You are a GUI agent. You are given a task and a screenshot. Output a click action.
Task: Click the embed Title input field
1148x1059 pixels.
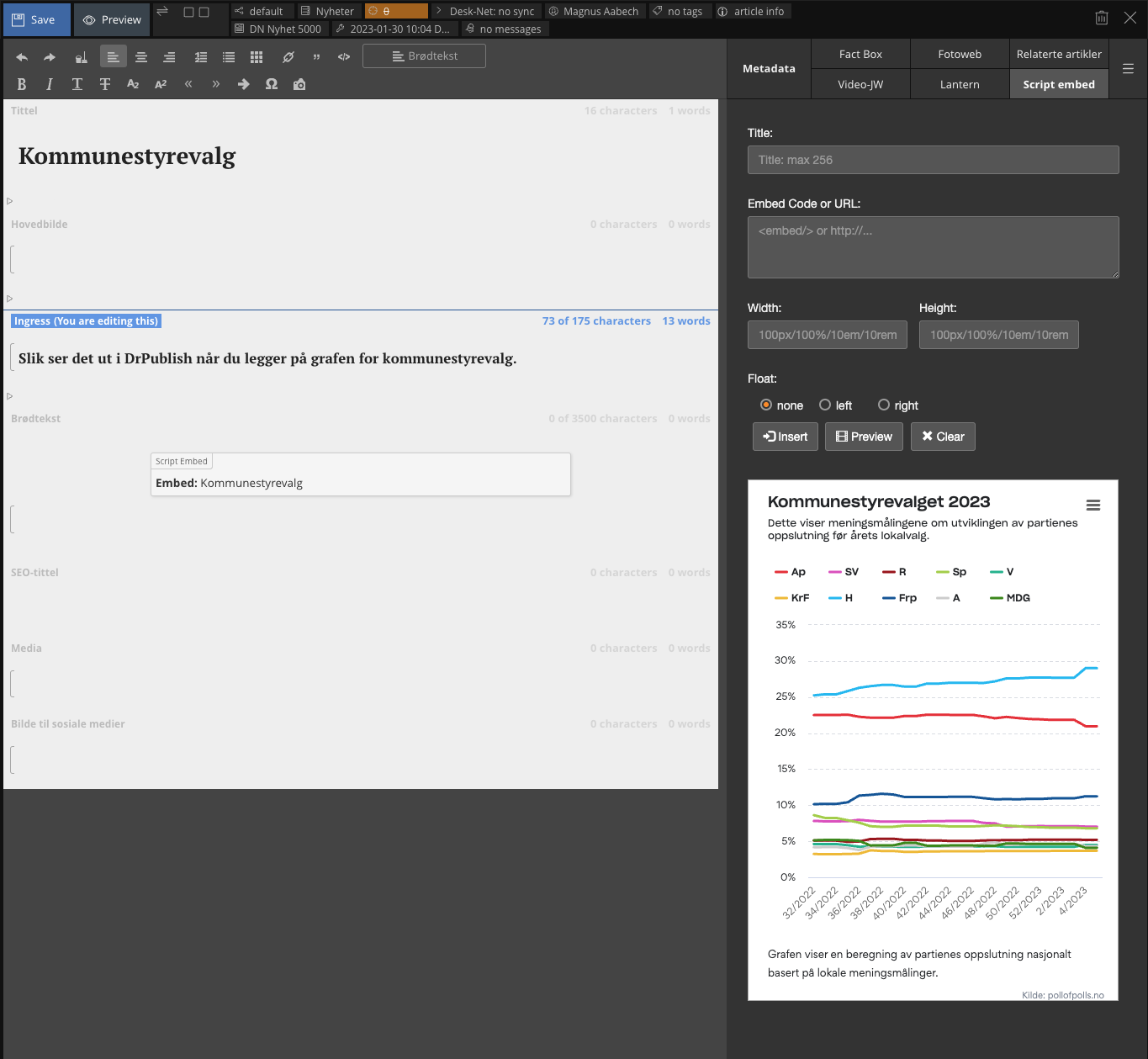pos(934,160)
